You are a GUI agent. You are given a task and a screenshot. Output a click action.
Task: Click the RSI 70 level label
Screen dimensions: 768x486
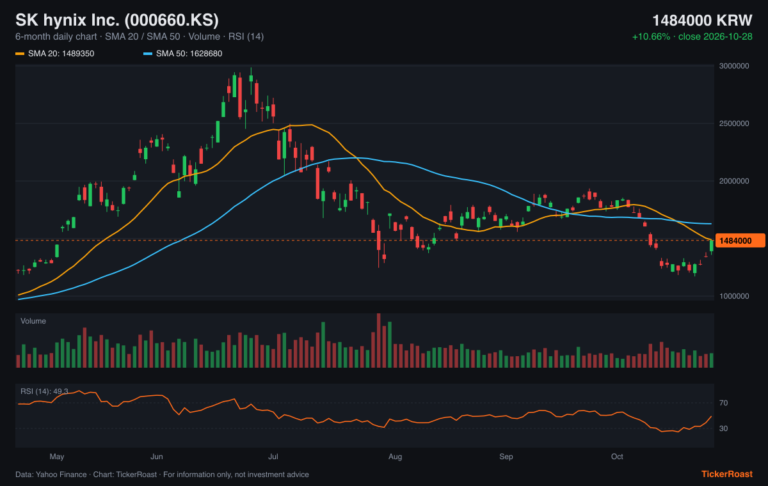coord(723,403)
